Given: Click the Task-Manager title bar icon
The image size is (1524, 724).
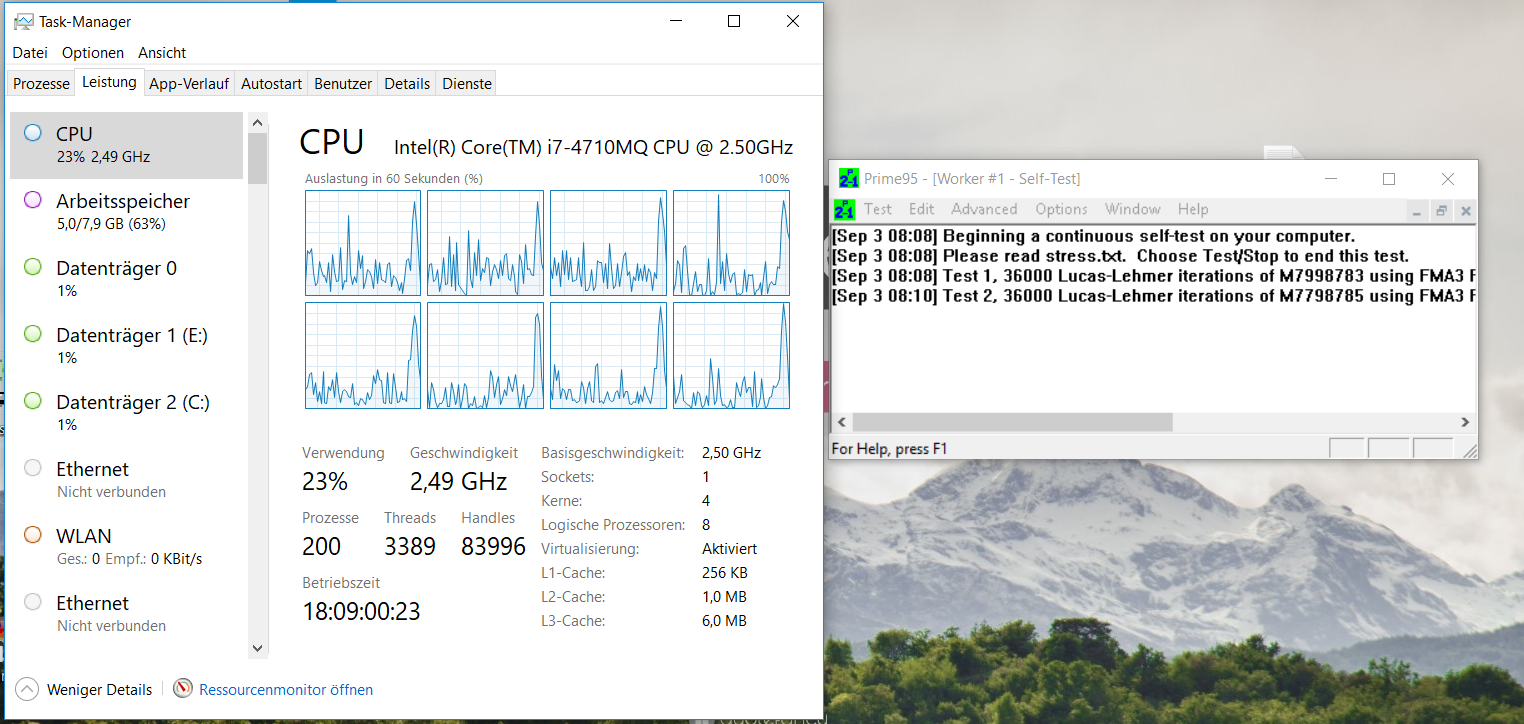Looking at the screenshot, I should [x=23, y=21].
